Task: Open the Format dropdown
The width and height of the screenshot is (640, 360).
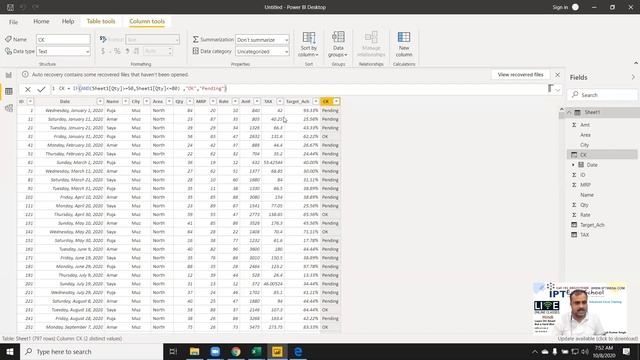Action: point(152,39)
